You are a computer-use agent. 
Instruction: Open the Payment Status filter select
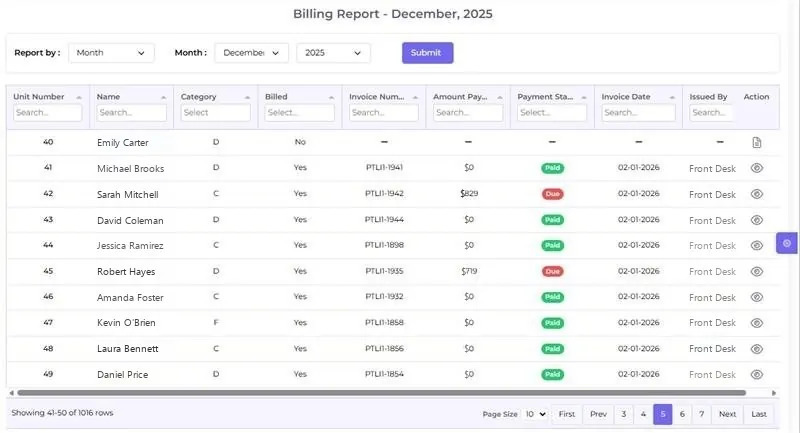click(x=552, y=113)
